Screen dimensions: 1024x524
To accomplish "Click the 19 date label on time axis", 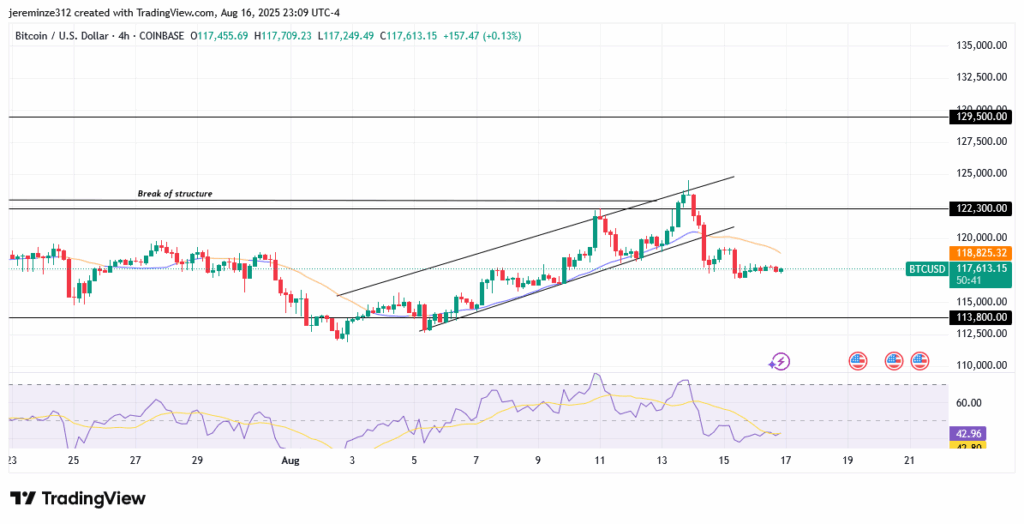I will click(848, 461).
